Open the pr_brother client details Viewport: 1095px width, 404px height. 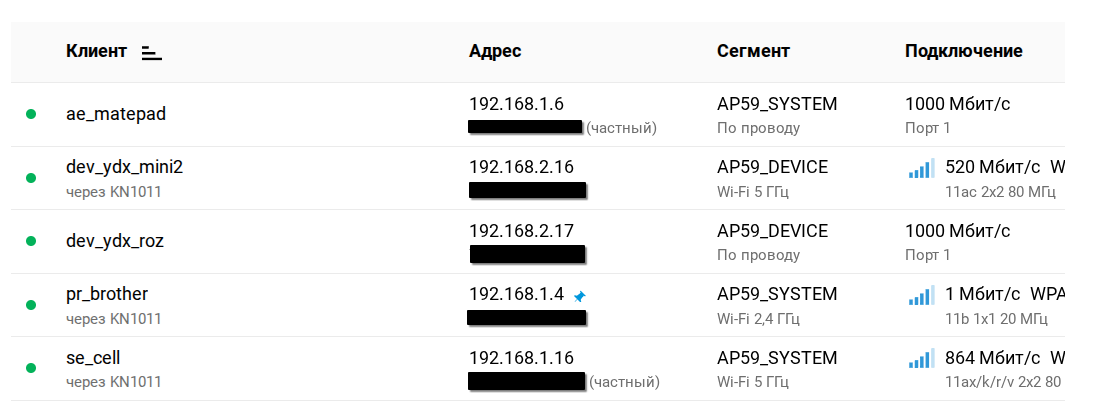point(107,294)
